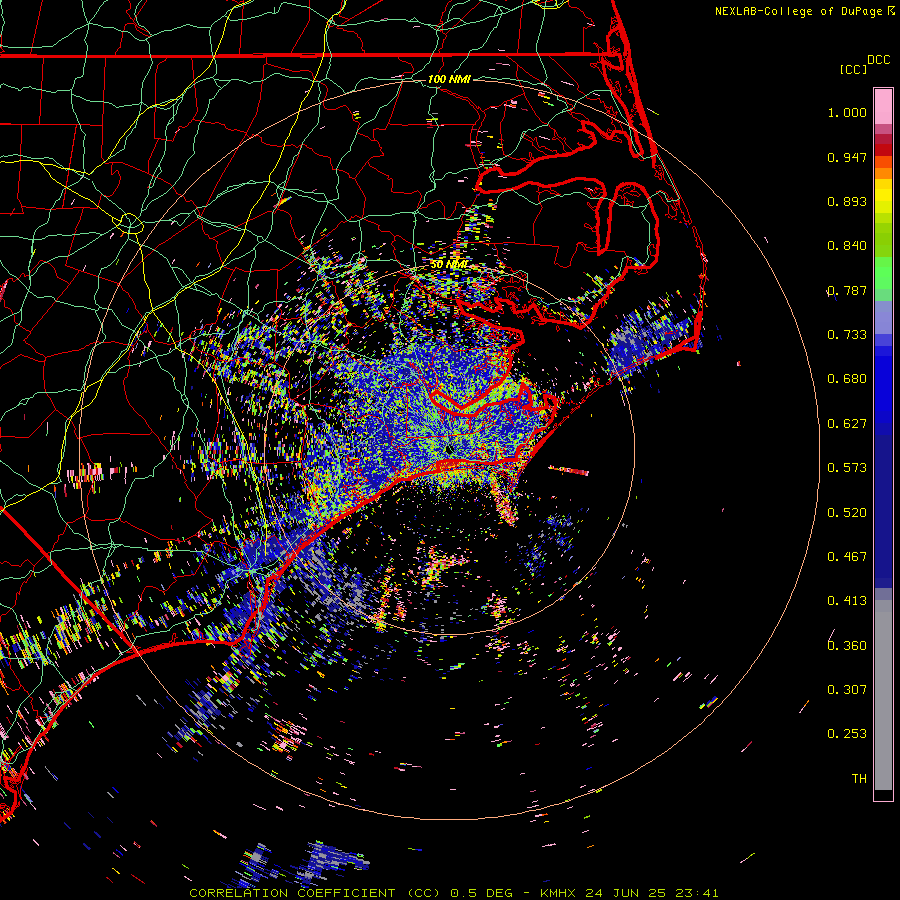Click the Correlation Coefficient caption at bottom
900x900 pixels.
tap(453, 893)
